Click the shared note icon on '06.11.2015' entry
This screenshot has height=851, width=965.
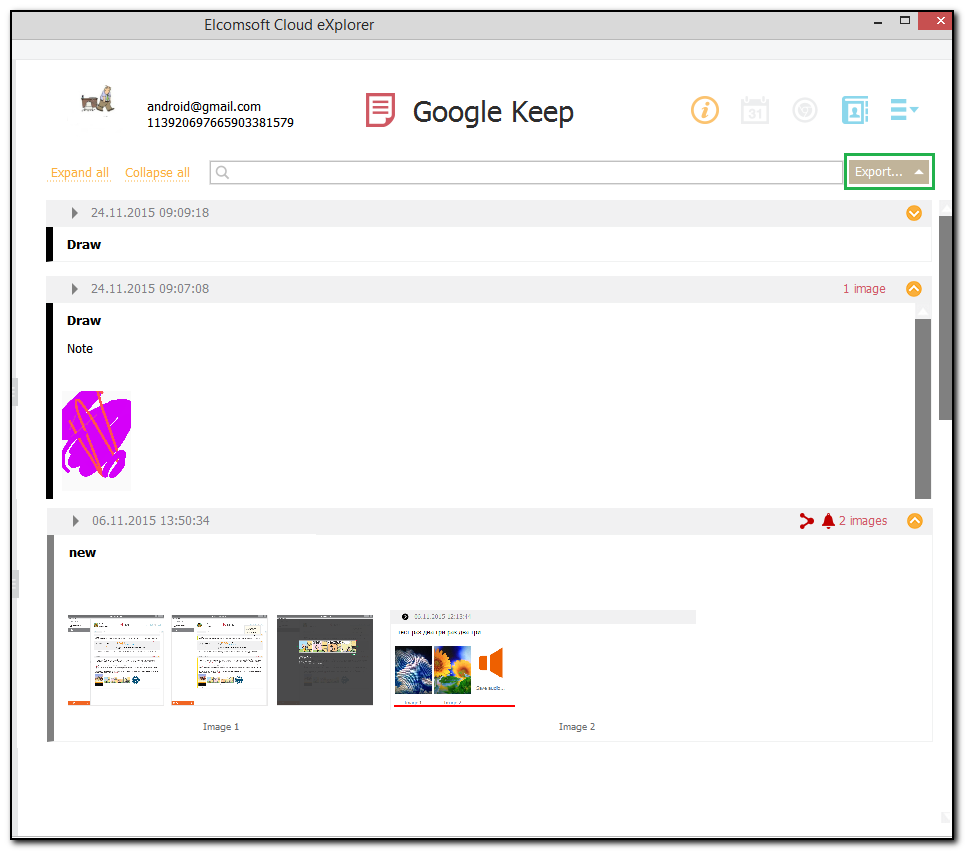[x=807, y=520]
